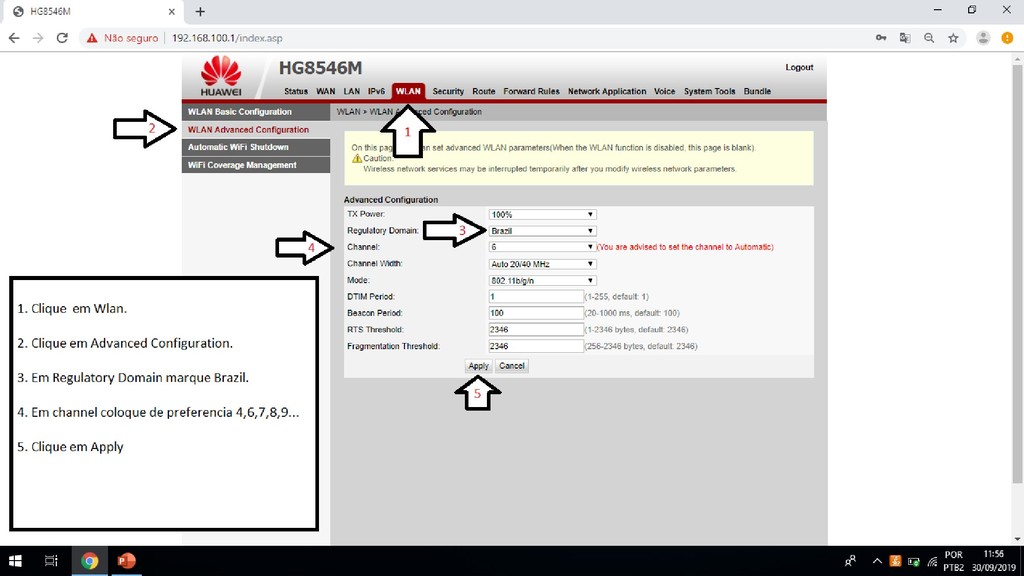Image resolution: width=1024 pixels, height=576 pixels.
Task: Open a new browser tab
Action: coord(200,12)
